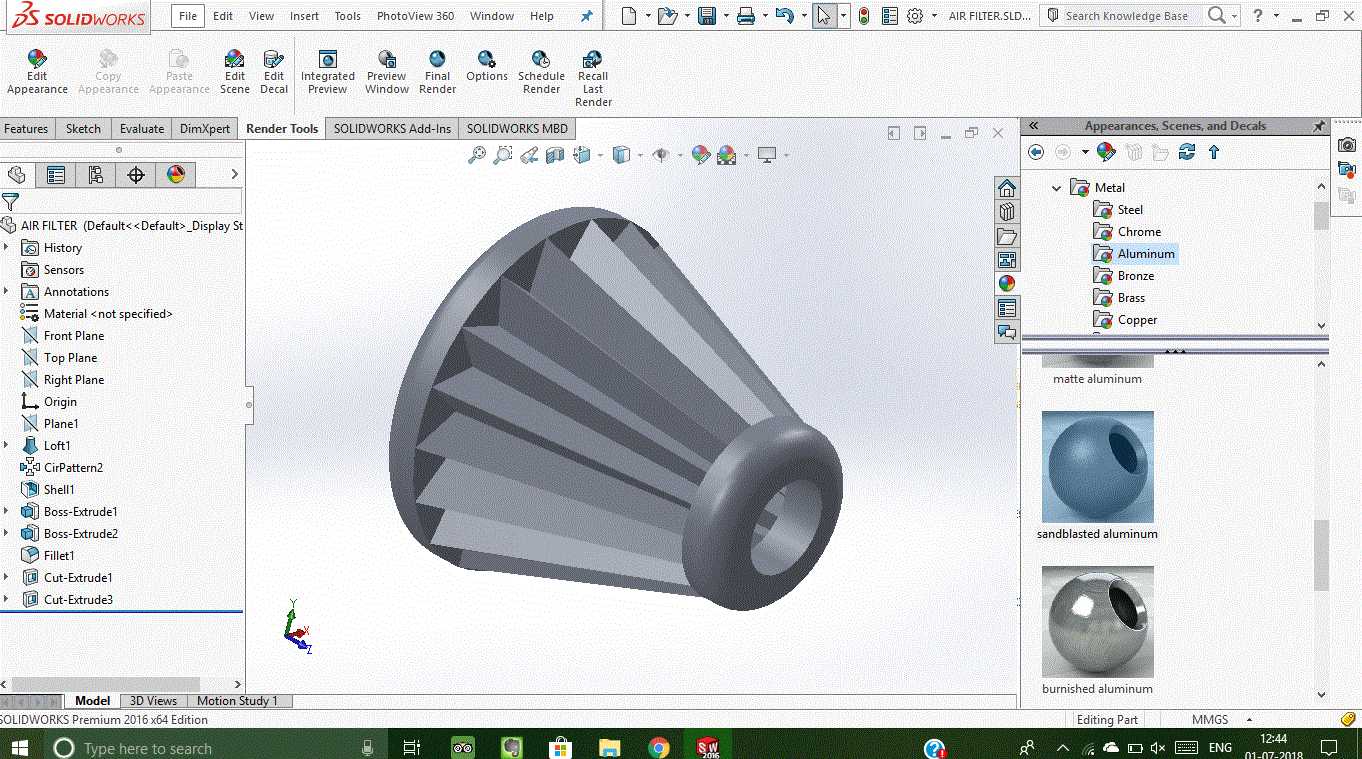Click the Windows Start button
This screenshot has height=759, width=1362.
(19, 747)
